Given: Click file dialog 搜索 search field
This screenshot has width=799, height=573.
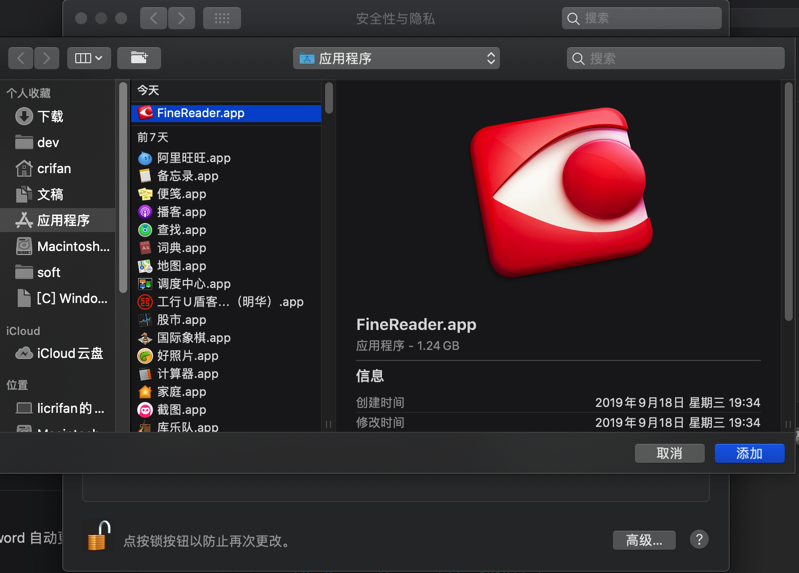Looking at the screenshot, I should click(x=676, y=58).
